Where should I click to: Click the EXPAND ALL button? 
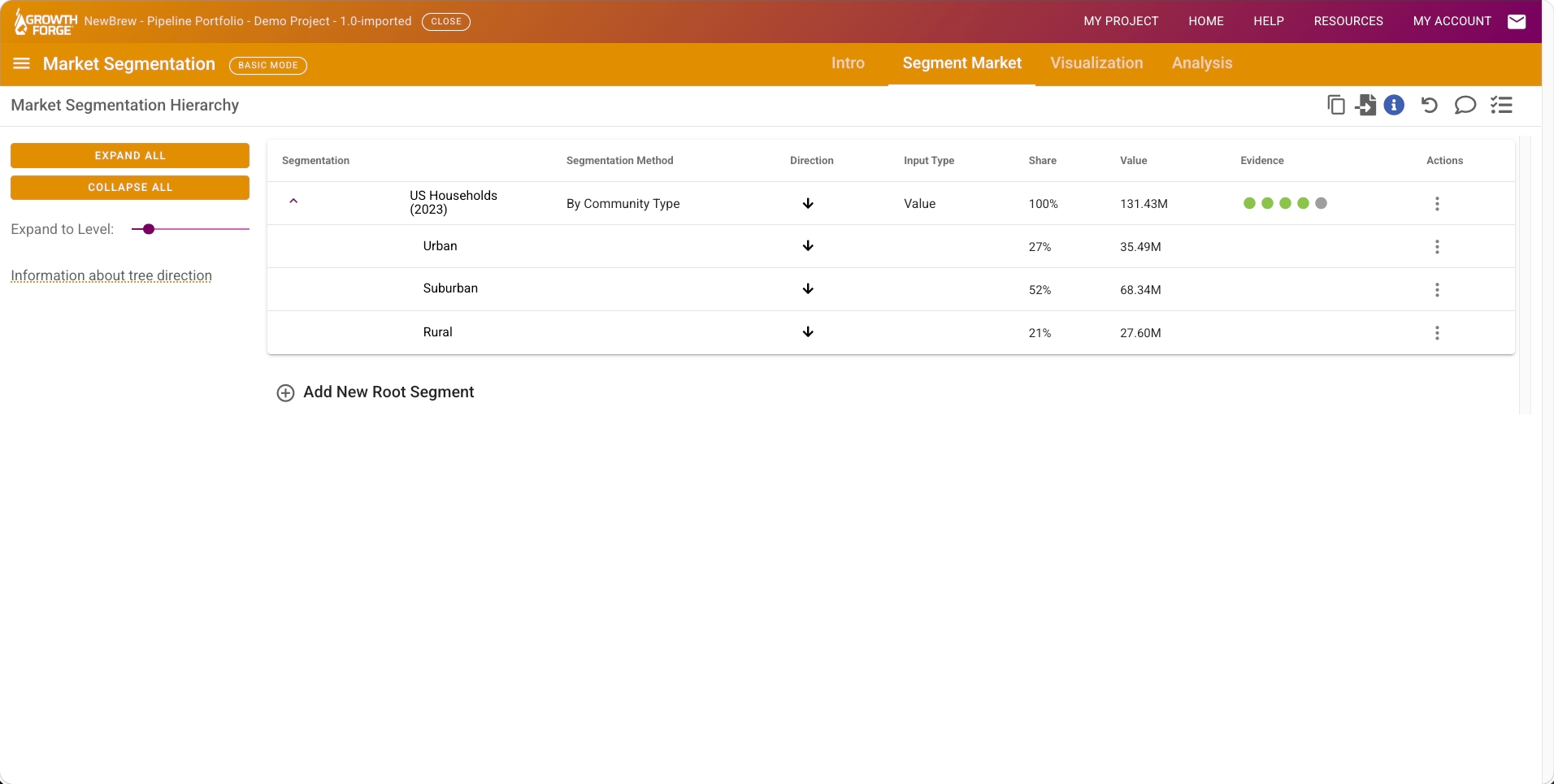(130, 155)
